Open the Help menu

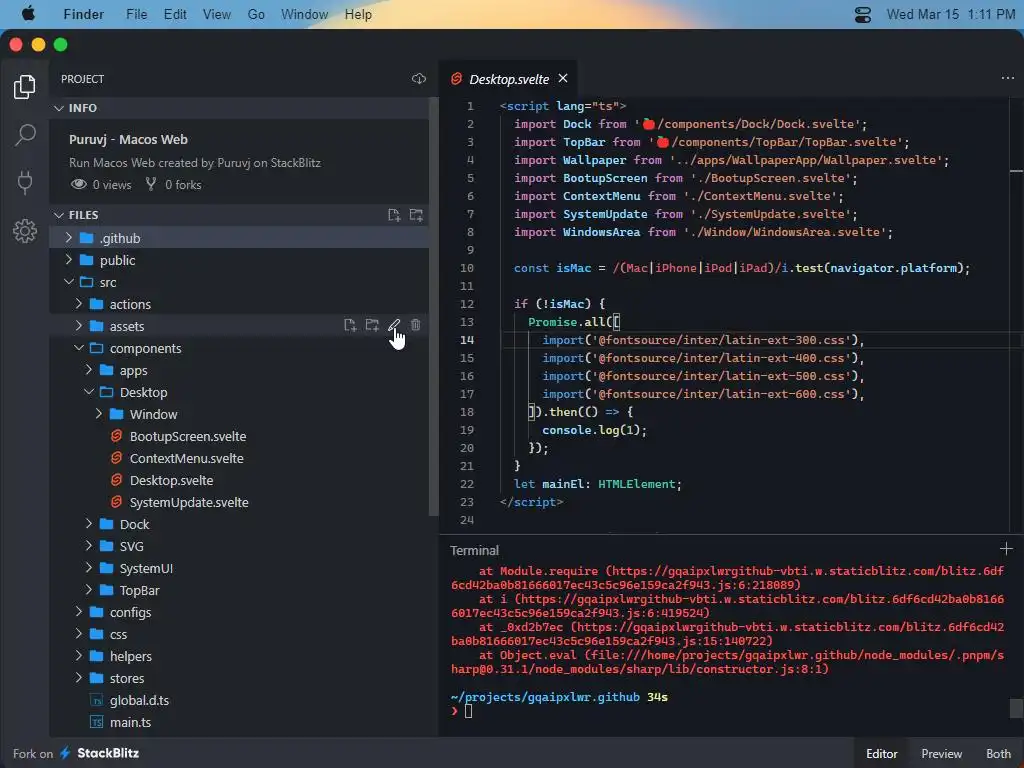pos(358,14)
